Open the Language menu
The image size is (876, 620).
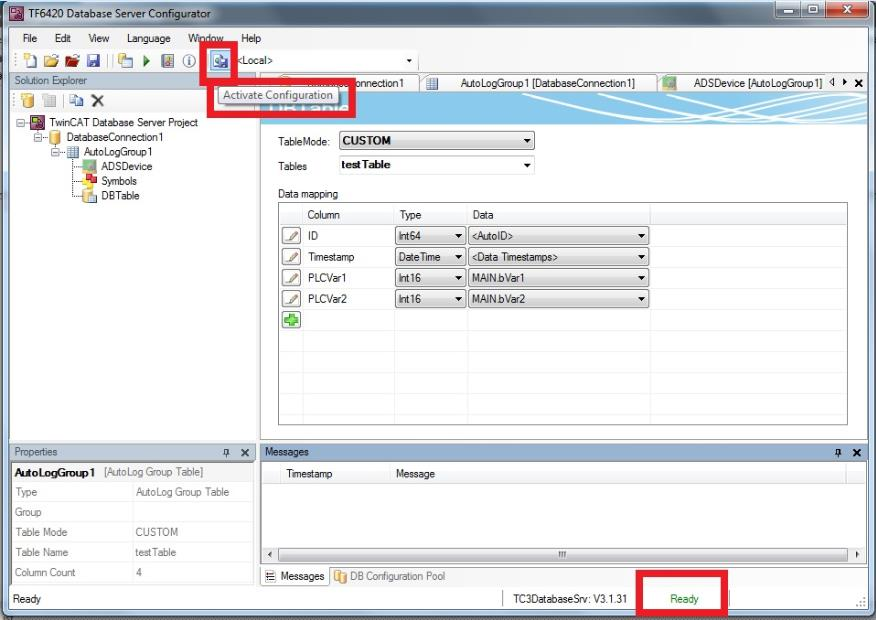[x=149, y=38]
